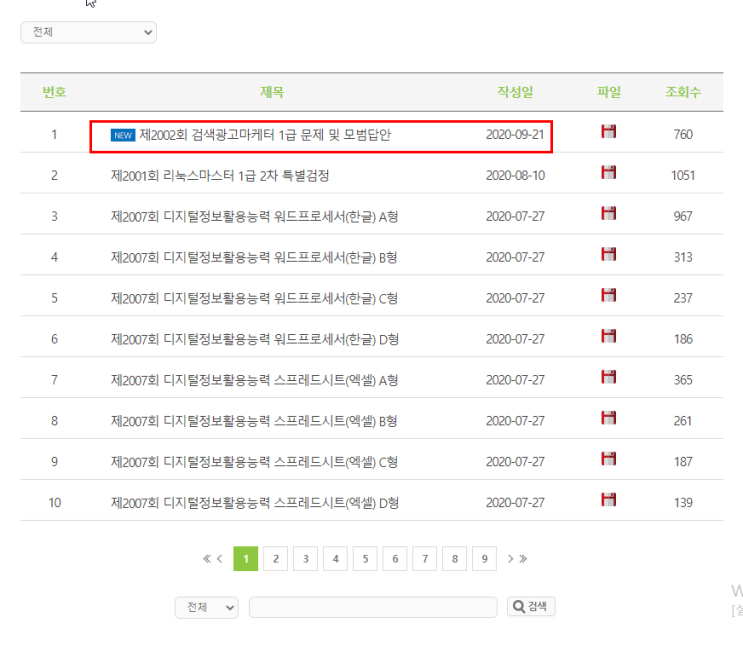Image resolution: width=743 pixels, height=658 pixels.
Task: Go to page 7
Action: (425, 559)
